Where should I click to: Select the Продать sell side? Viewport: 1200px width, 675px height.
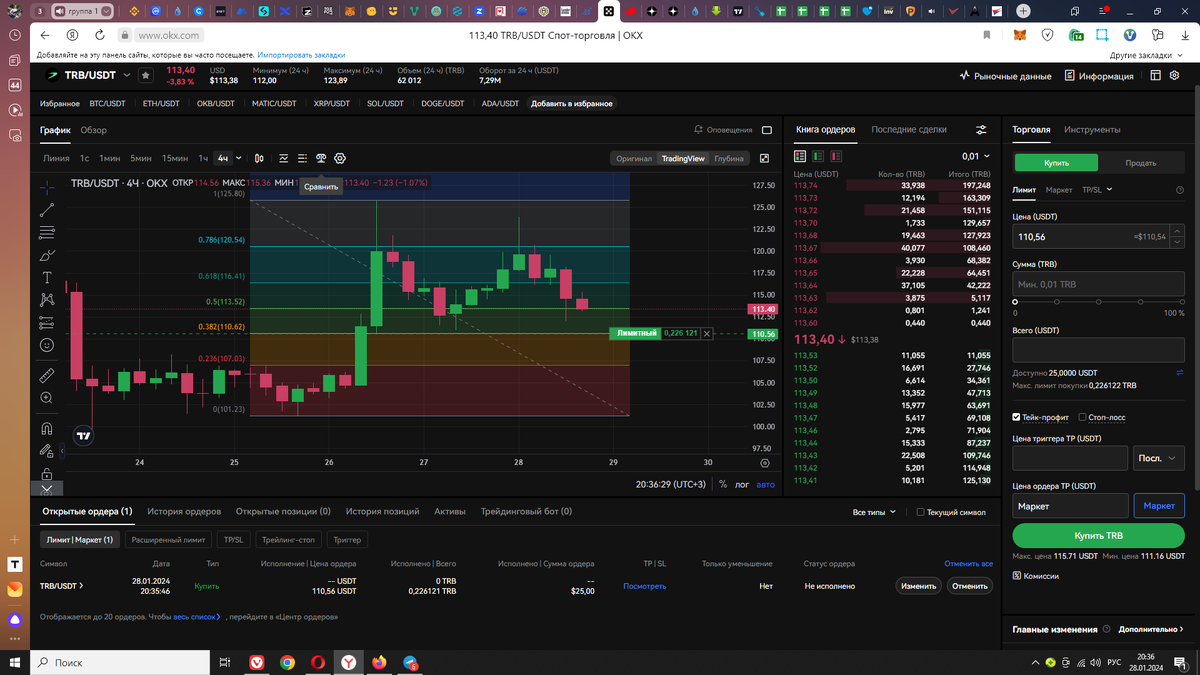coord(1141,163)
